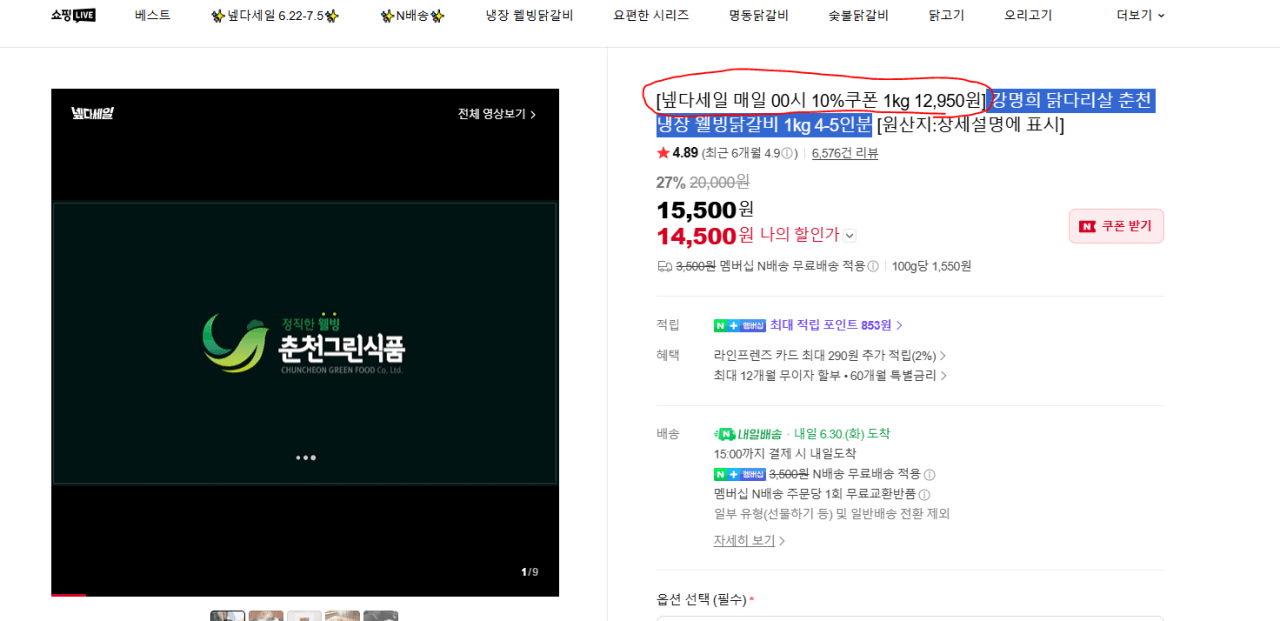Viewport: 1280px width, 621px height.
Task: Open the 쇼핑LIVE tab
Action: [73, 15]
